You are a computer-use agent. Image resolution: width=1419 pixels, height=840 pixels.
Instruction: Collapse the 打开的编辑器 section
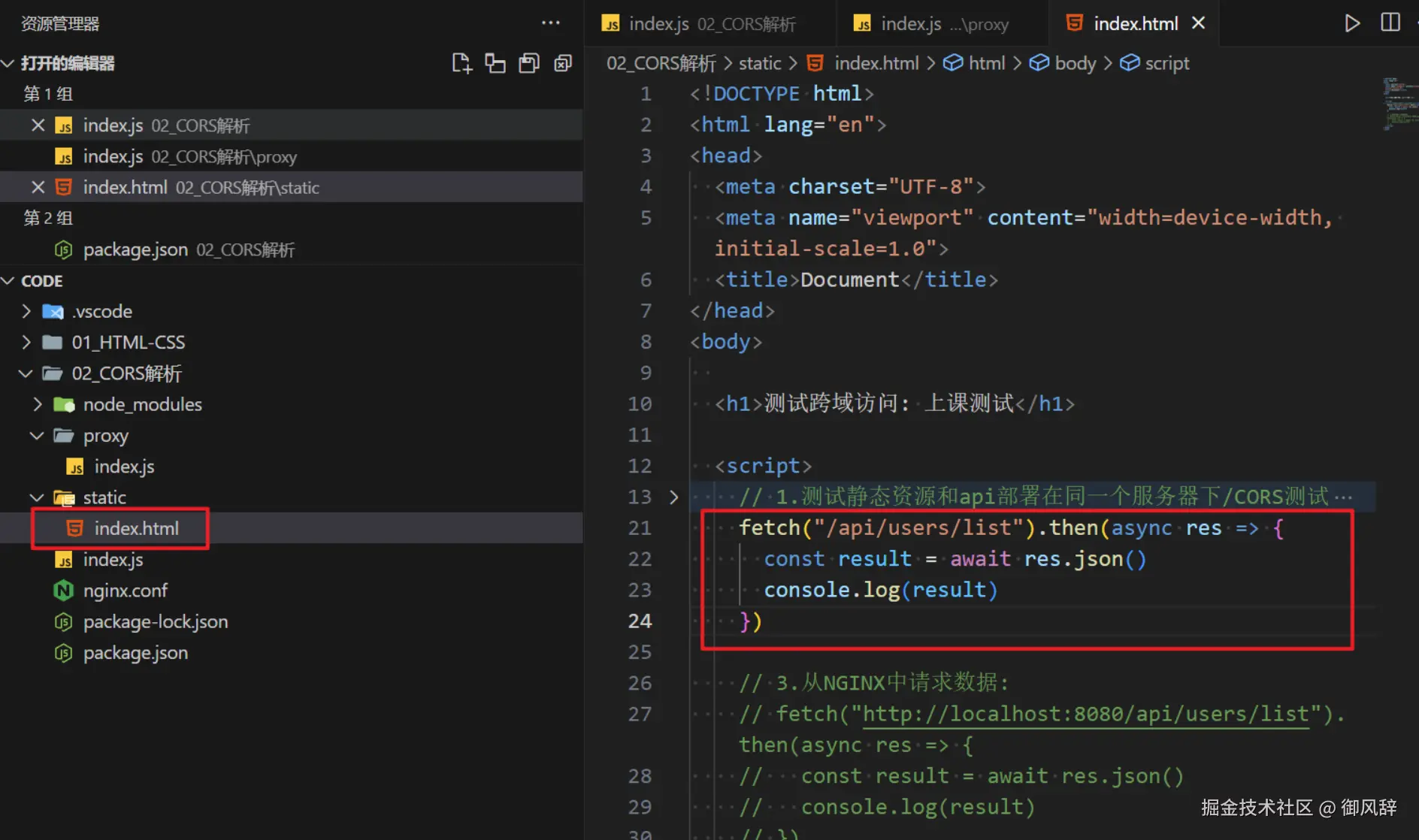(8, 63)
